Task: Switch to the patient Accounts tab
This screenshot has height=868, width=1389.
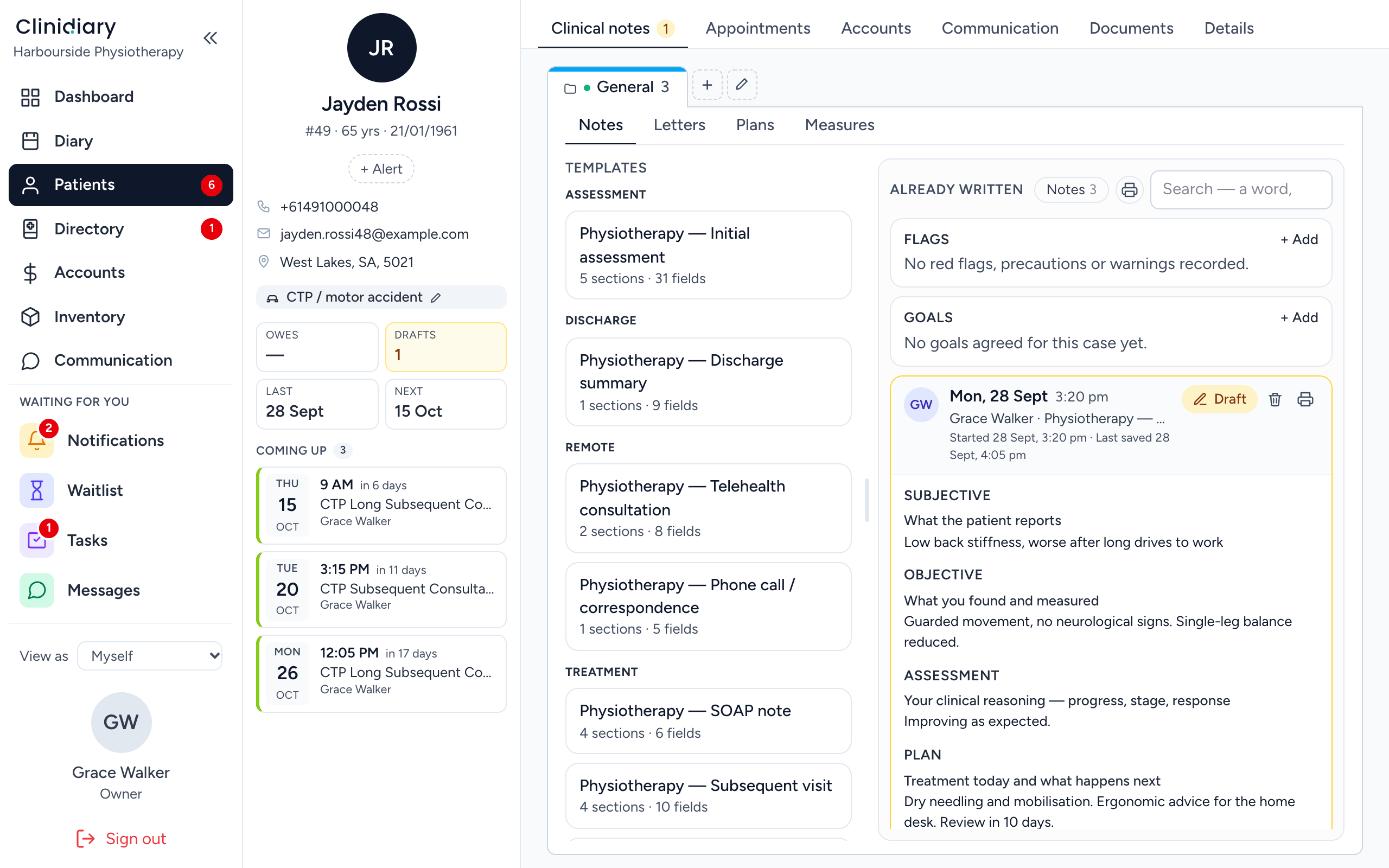Action: pyautogui.click(x=876, y=28)
